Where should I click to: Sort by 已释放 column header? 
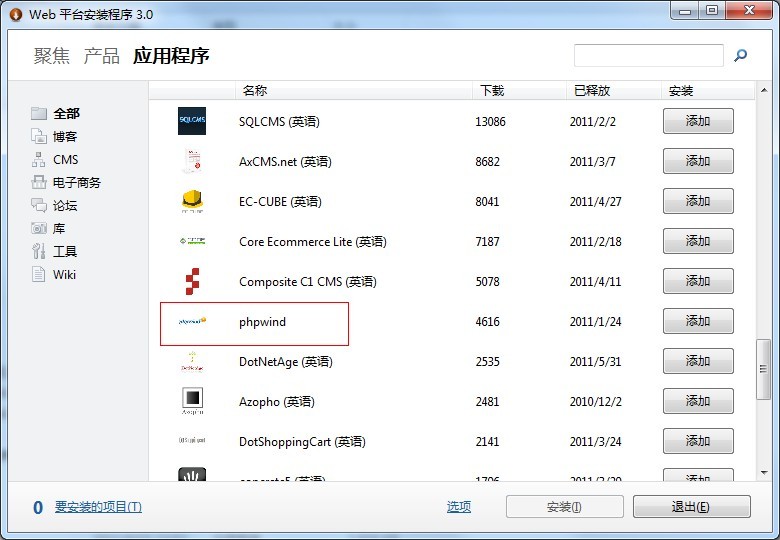[614, 90]
